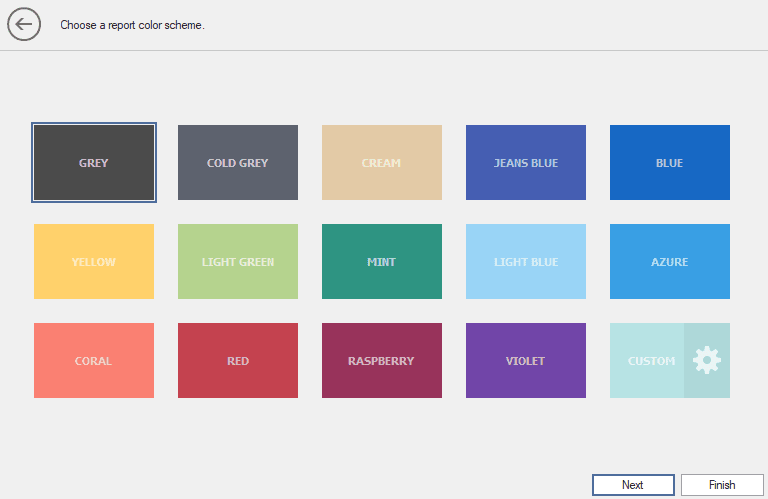
Task: Open custom color settings gear
Action: tap(707, 360)
